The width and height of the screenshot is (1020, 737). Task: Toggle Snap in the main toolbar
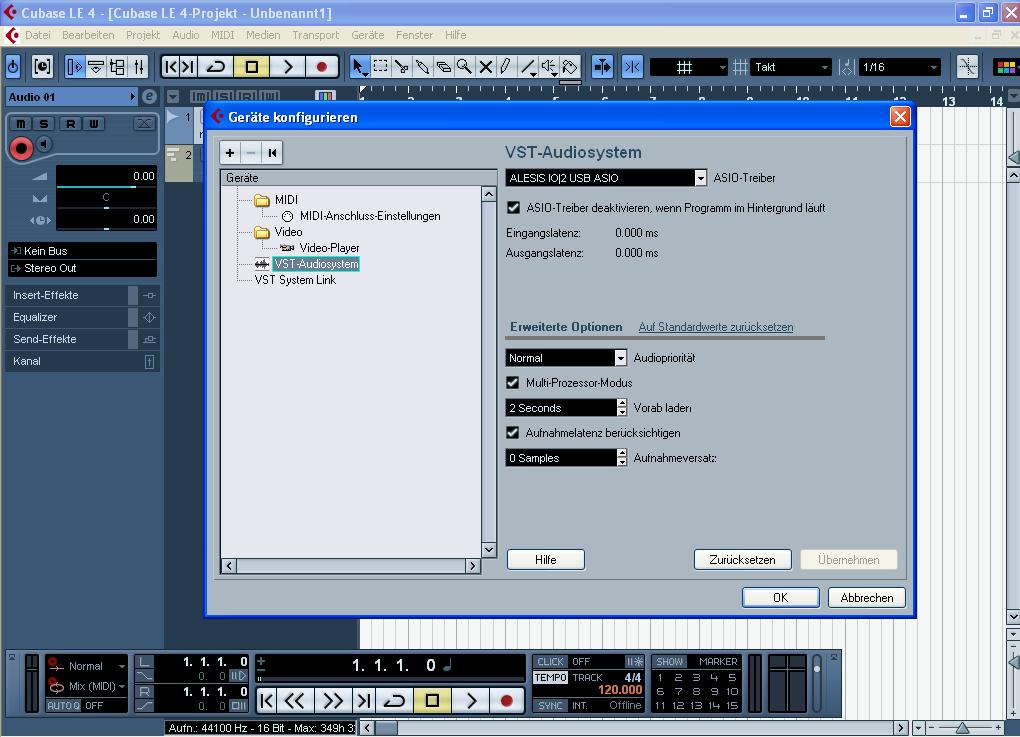(632, 66)
